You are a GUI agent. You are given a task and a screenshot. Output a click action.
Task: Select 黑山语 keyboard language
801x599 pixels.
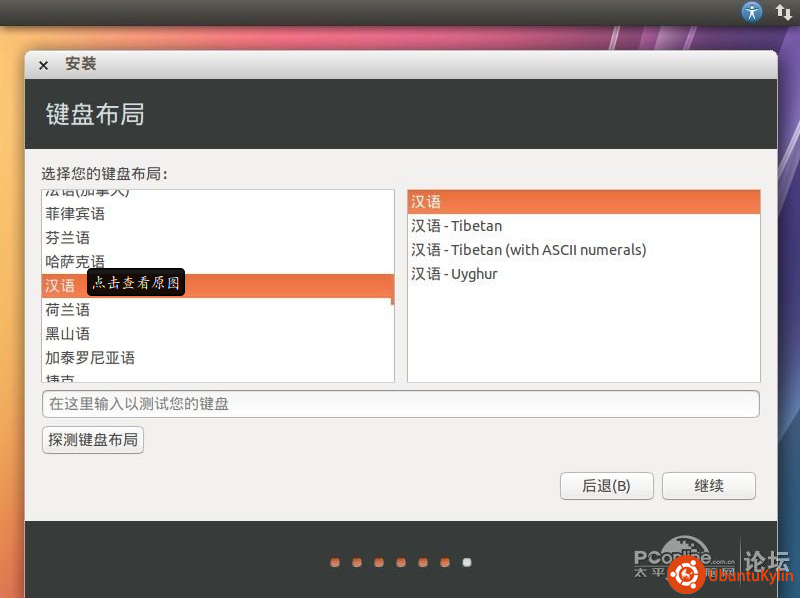click(67, 334)
